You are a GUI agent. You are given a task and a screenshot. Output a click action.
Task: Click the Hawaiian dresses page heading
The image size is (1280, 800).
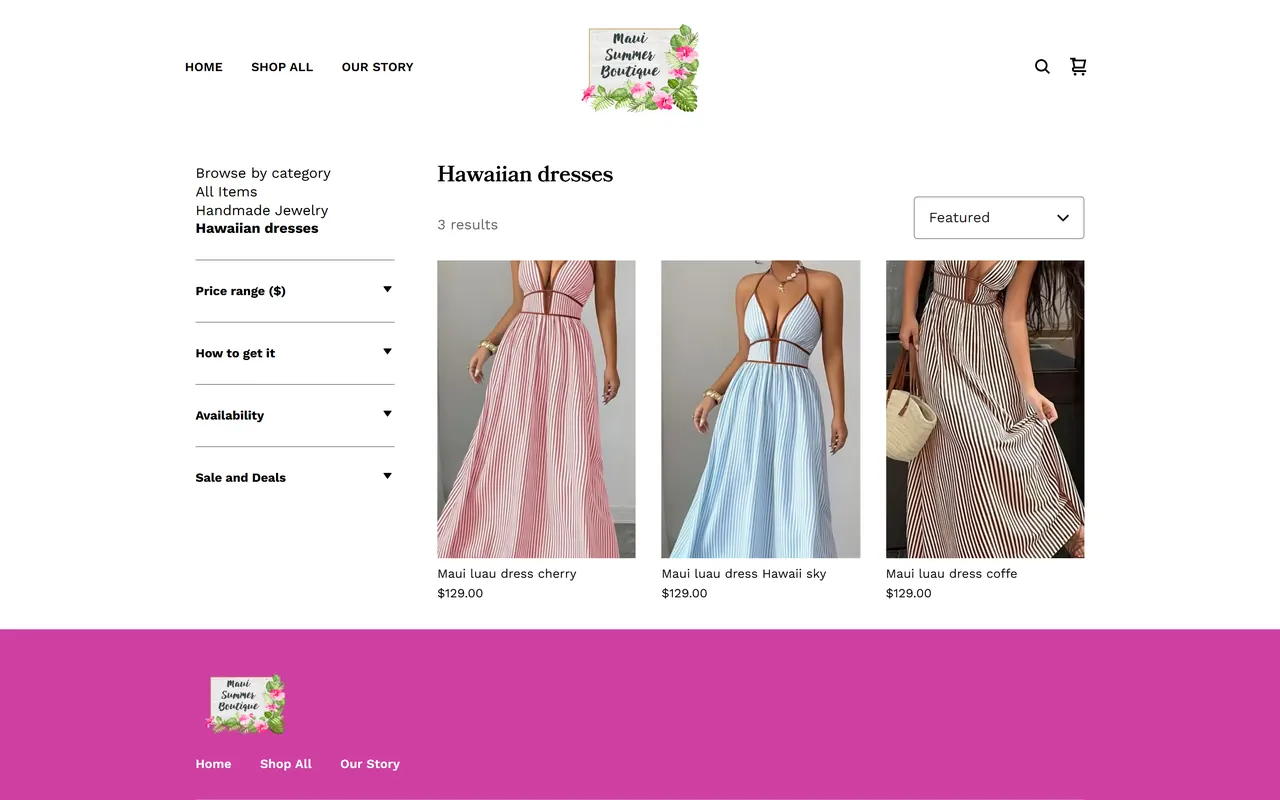(525, 175)
